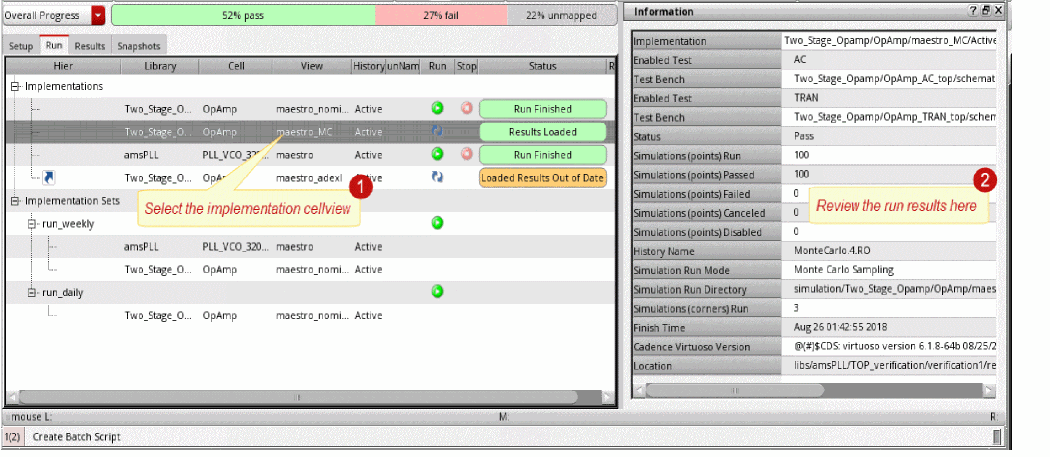The image size is (1050, 457).
Task: Stop the amsPLL implementation under Implementations
Action: click(467, 154)
